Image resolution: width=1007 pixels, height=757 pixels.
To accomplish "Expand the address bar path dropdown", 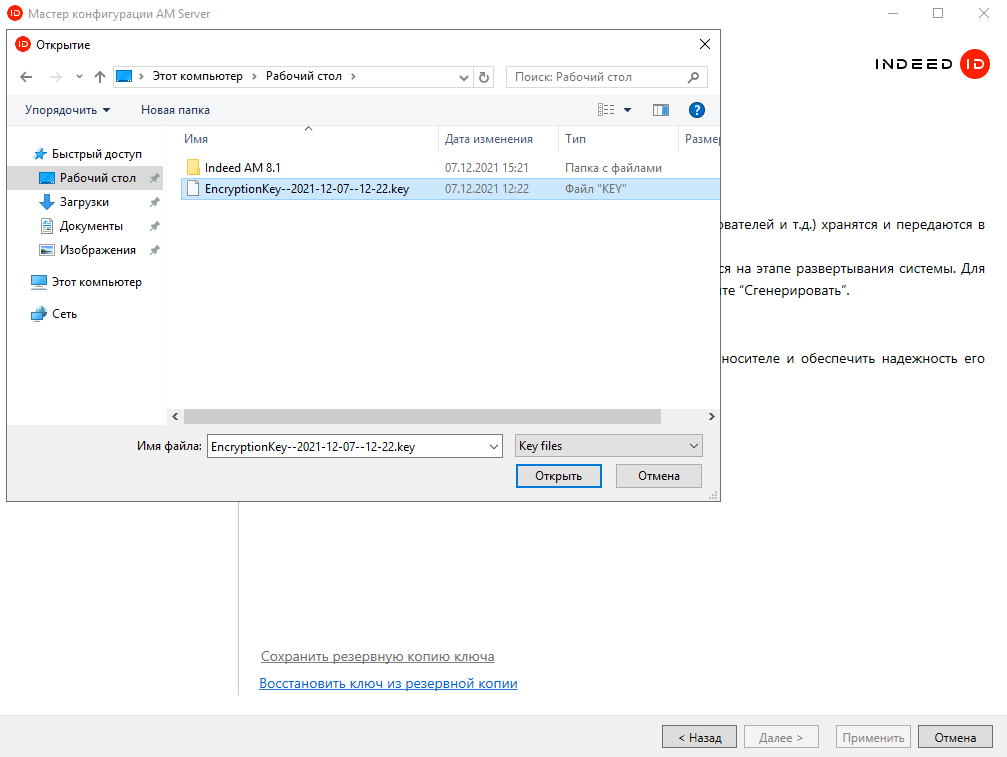I will (463, 77).
